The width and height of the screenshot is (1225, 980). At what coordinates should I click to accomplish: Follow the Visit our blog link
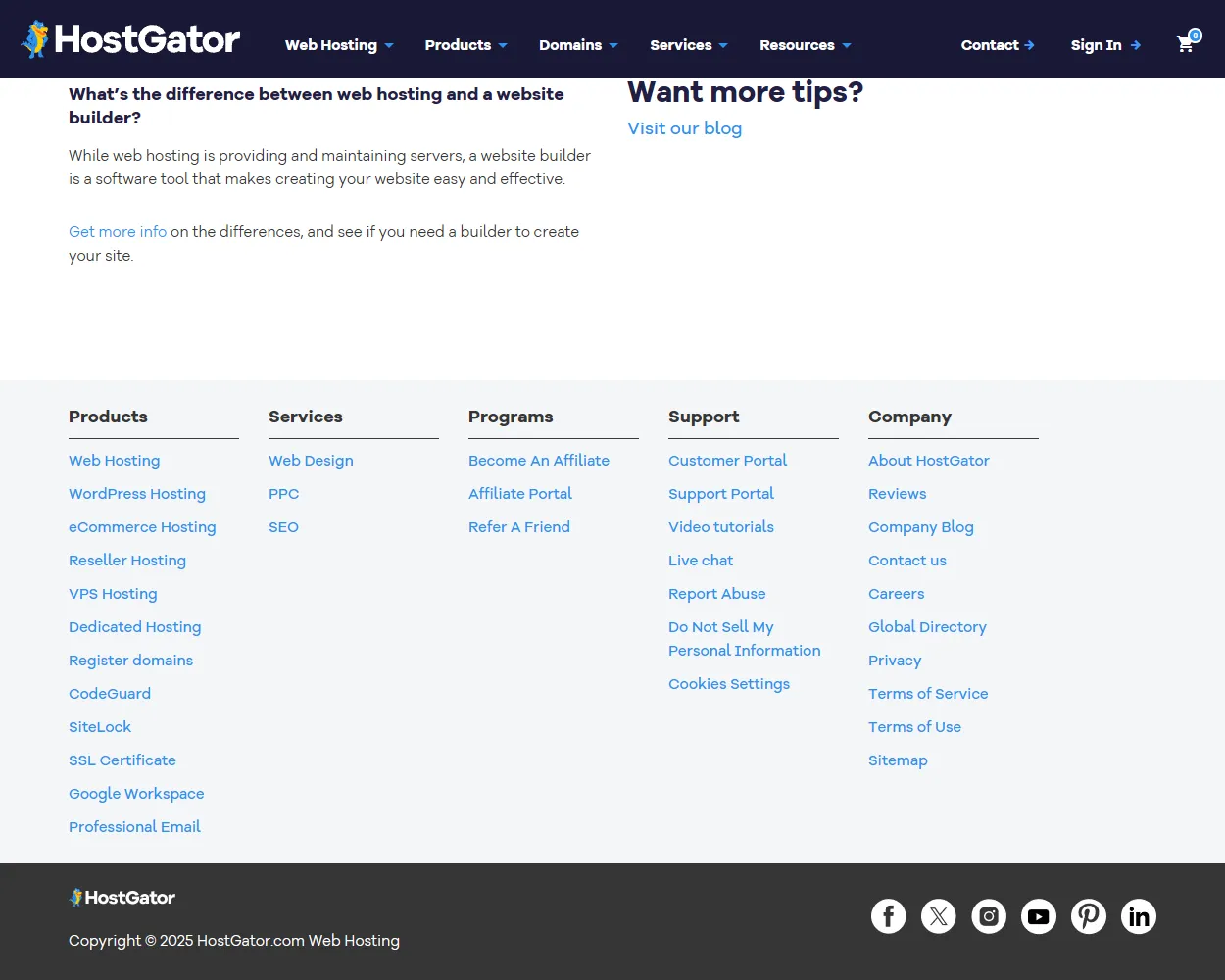pos(684,128)
